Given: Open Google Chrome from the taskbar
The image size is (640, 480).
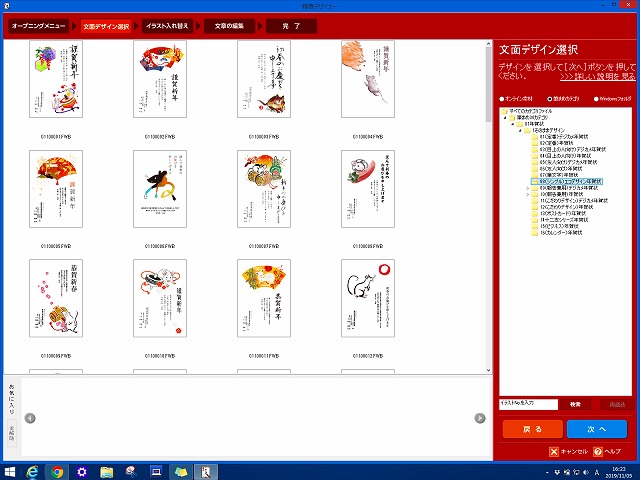Looking at the screenshot, I should click(57, 472).
